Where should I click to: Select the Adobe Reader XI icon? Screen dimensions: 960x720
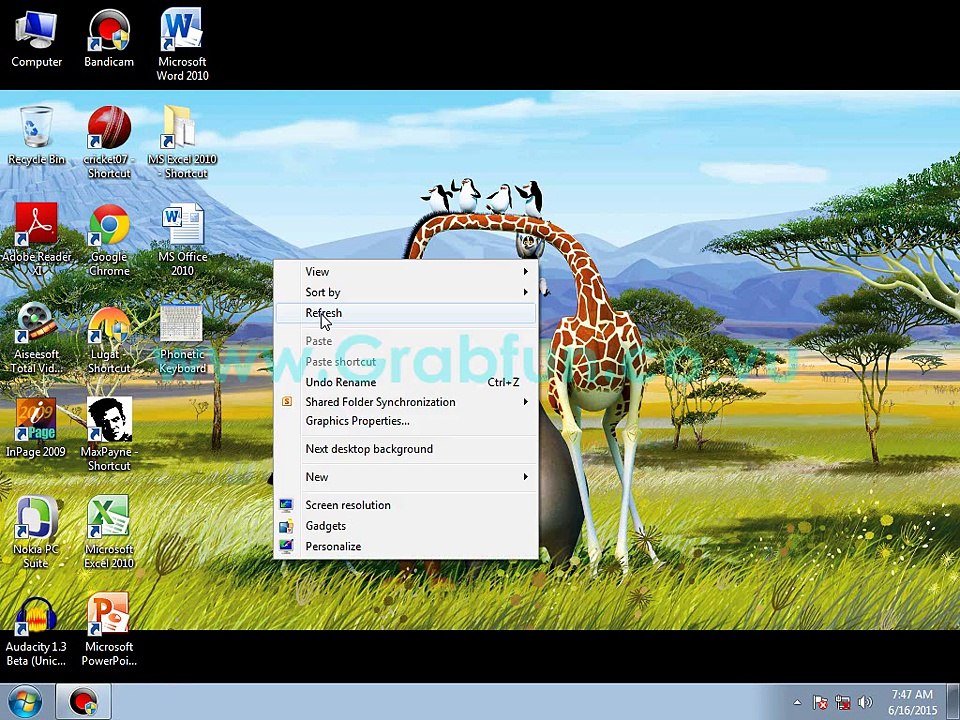36,240
